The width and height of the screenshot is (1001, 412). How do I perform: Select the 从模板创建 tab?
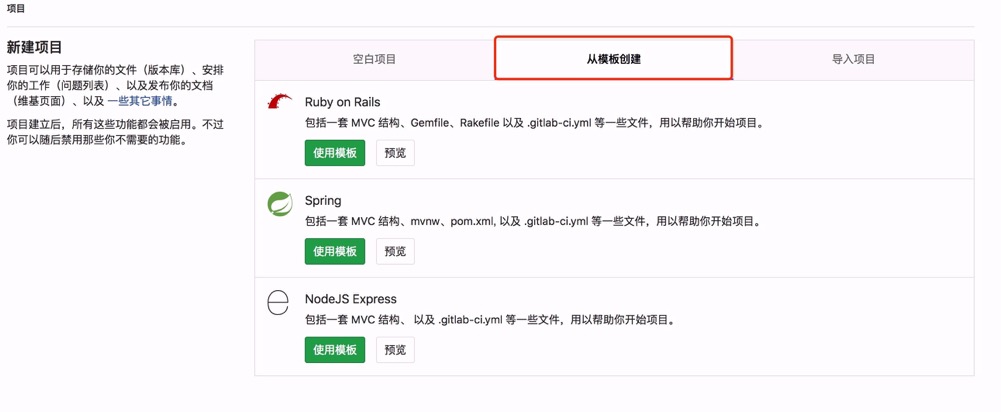click(x=613, y=59)
